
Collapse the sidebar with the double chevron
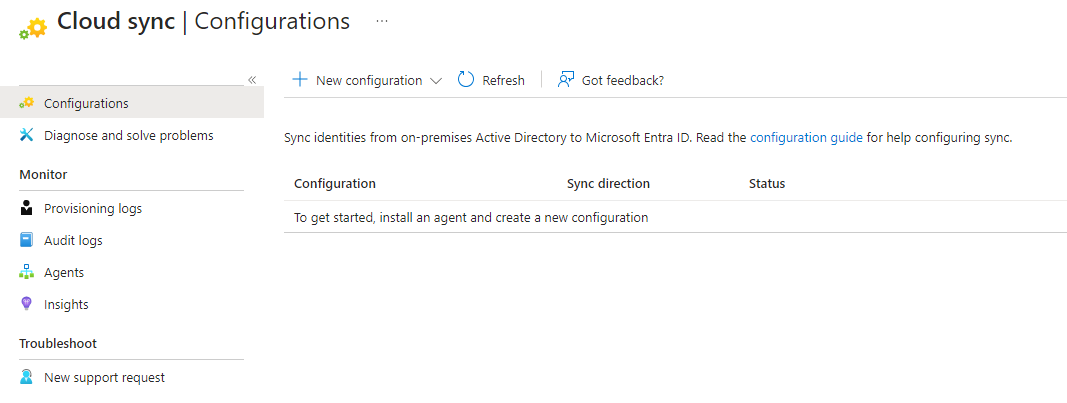coord(252,80)
